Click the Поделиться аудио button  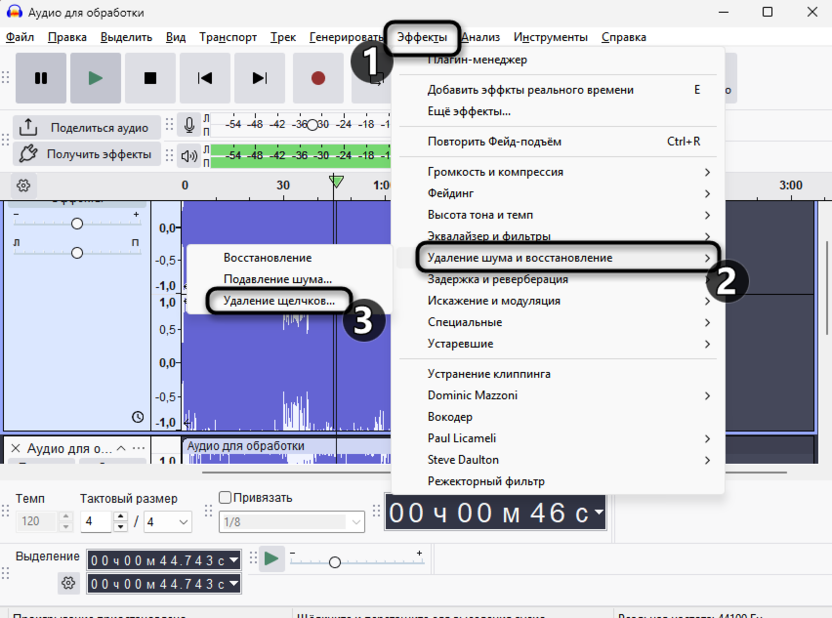(x=85, y=128)
